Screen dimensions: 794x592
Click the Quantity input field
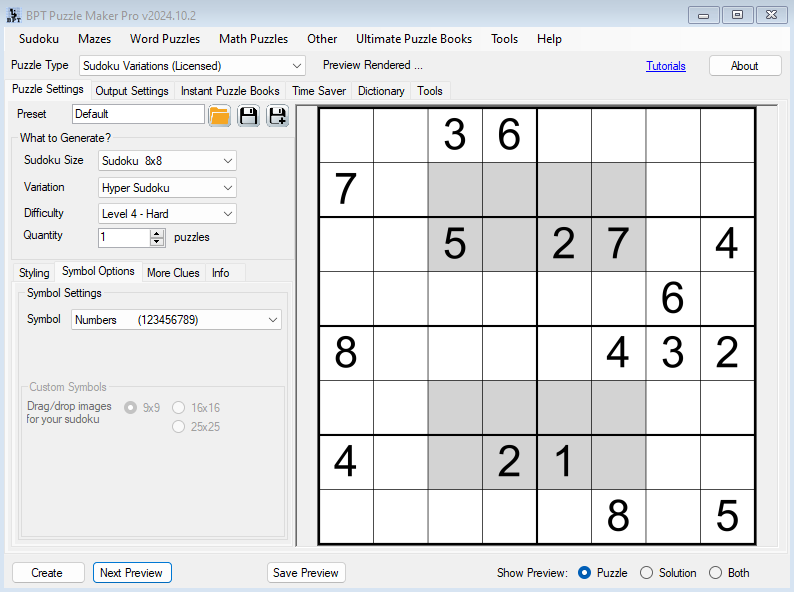click(x=124, y=237)
